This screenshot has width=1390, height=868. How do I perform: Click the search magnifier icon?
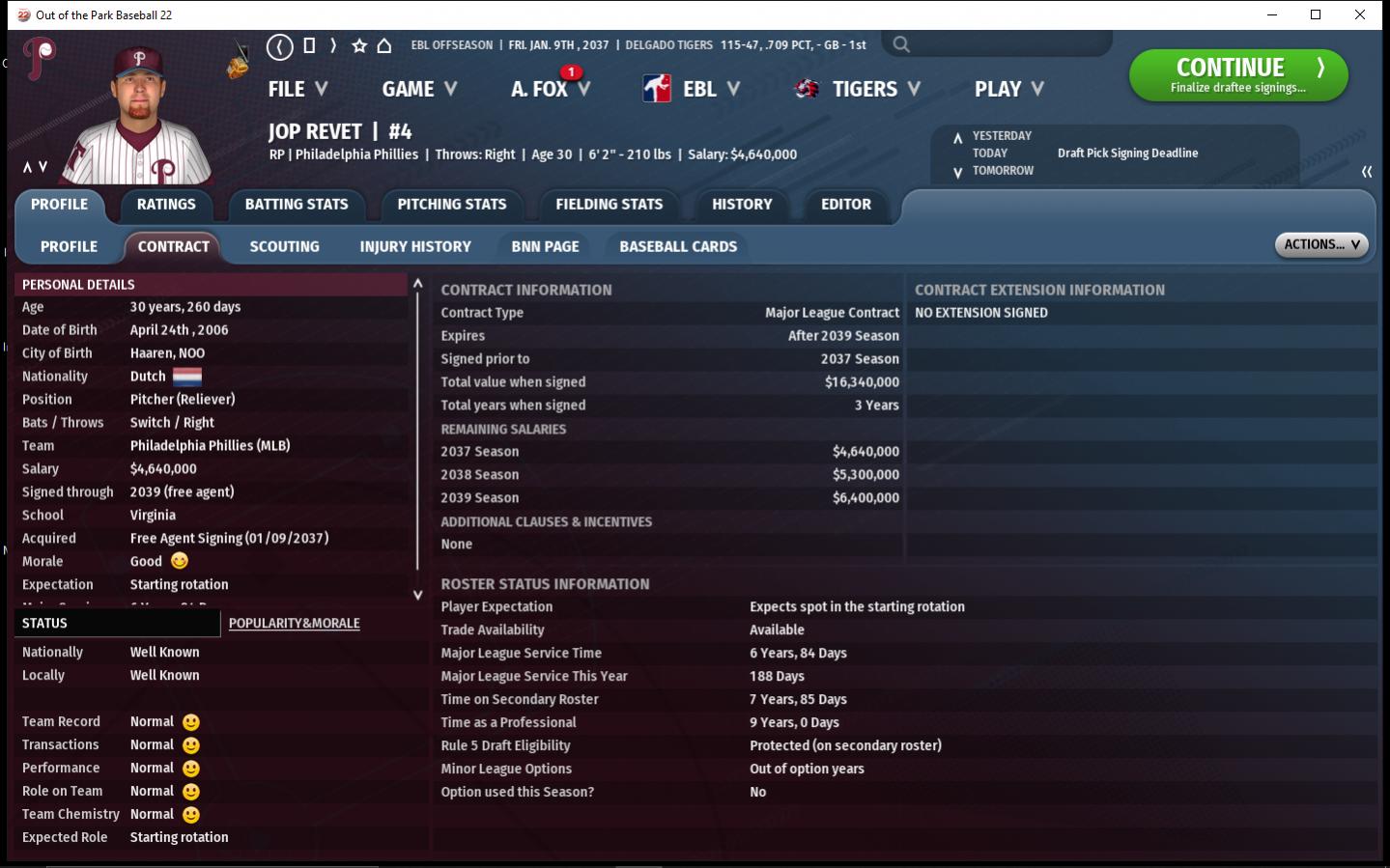tap(901, 44)
